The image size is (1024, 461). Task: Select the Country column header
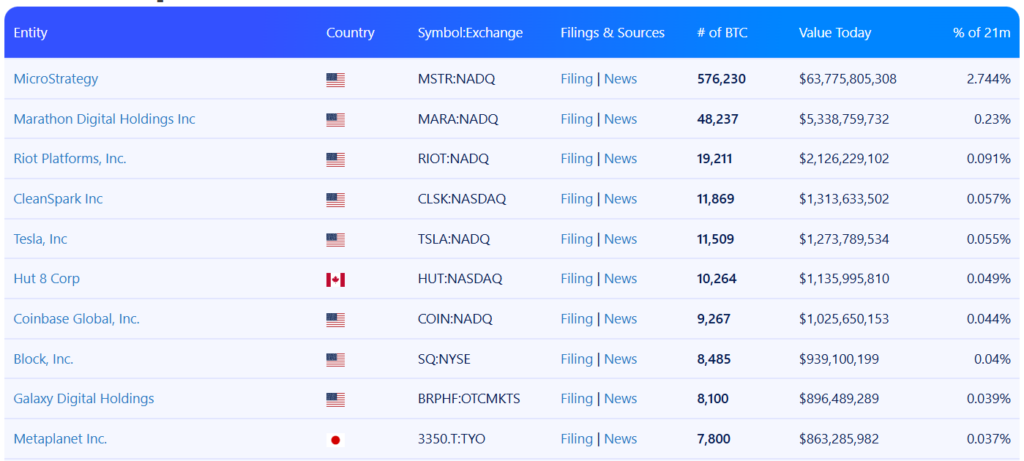point(350,33)
